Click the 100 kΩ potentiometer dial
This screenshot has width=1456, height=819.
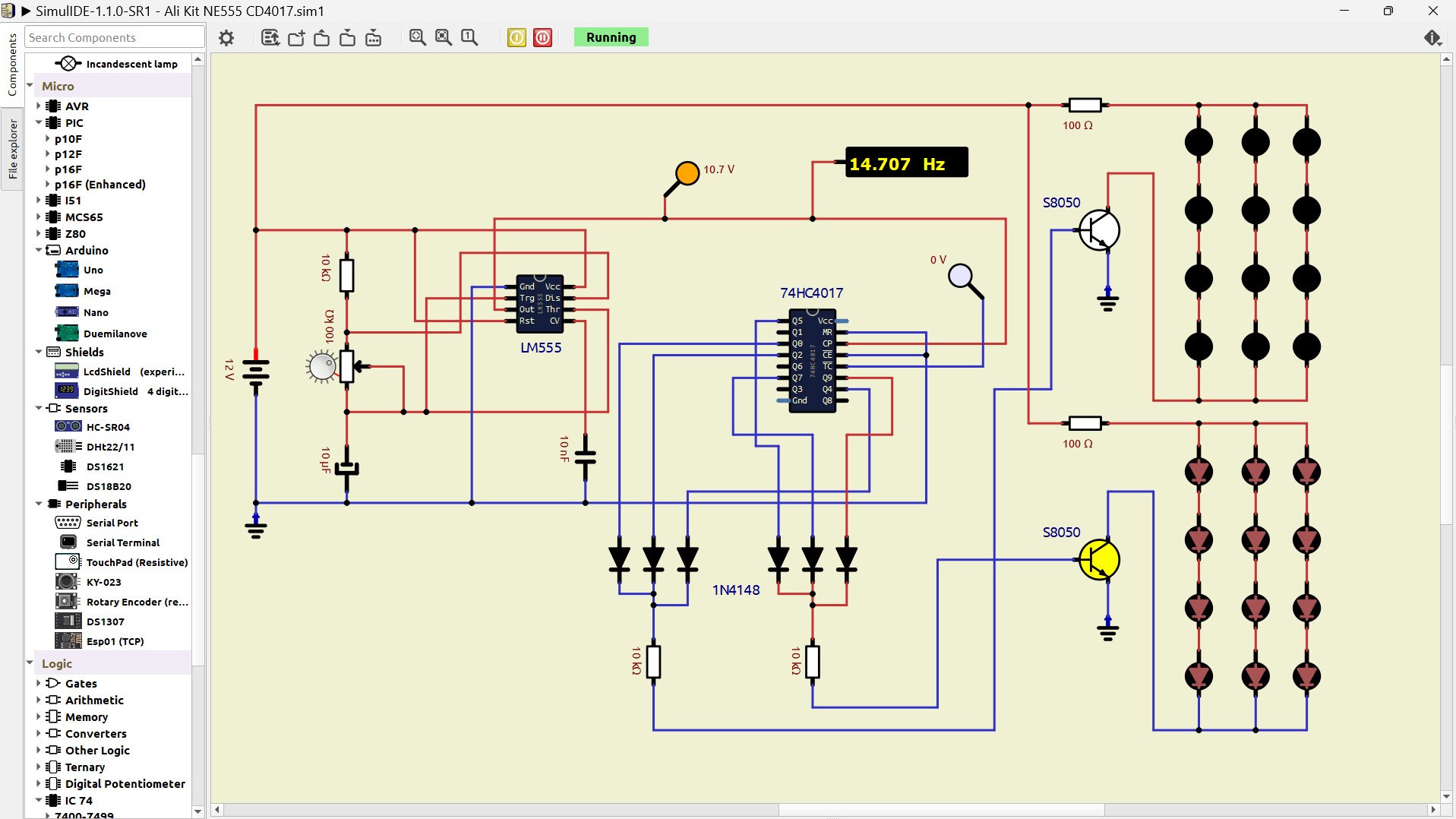click(321, 367)
